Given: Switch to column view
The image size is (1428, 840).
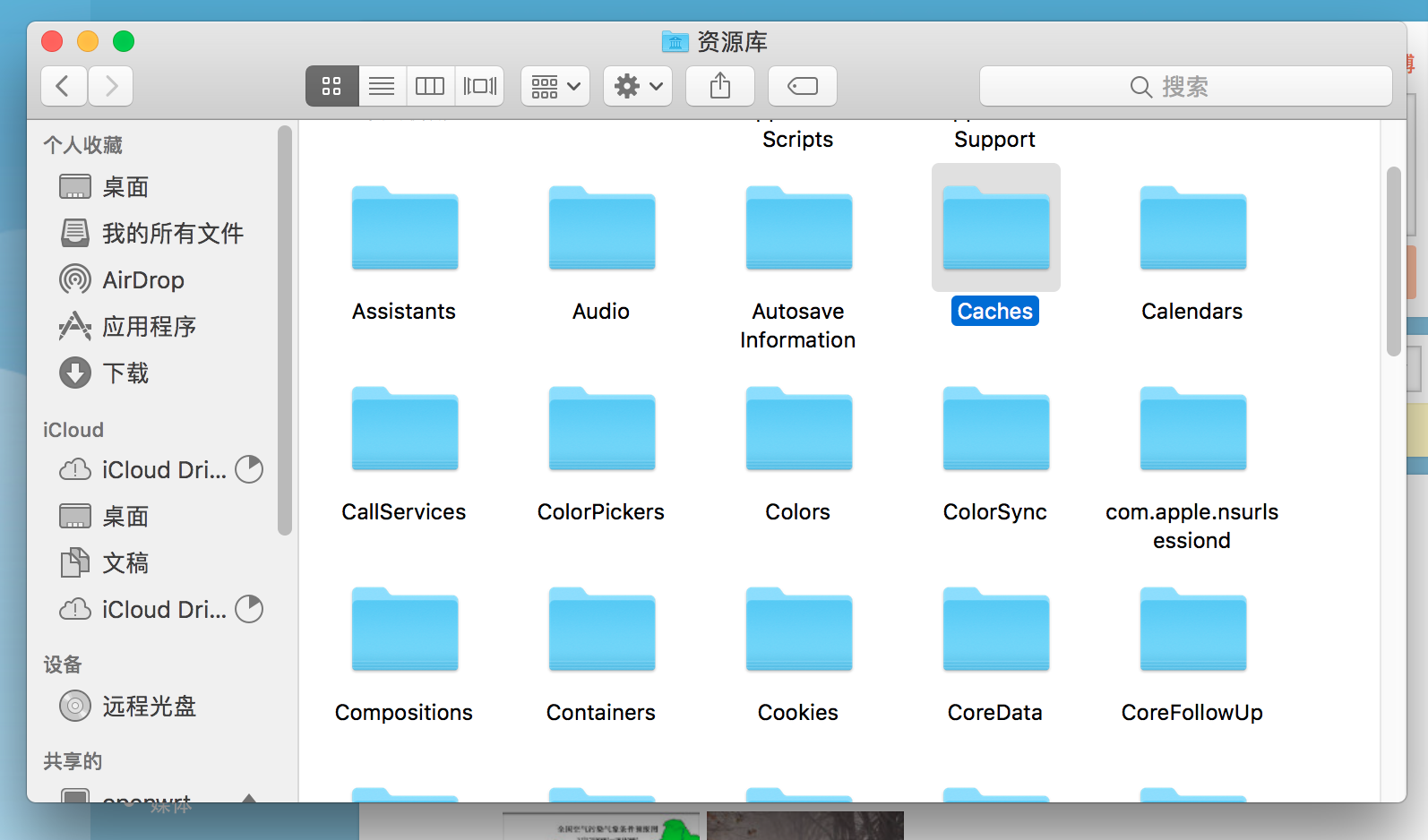Looking at the screenshot, I should pos(430,86).
